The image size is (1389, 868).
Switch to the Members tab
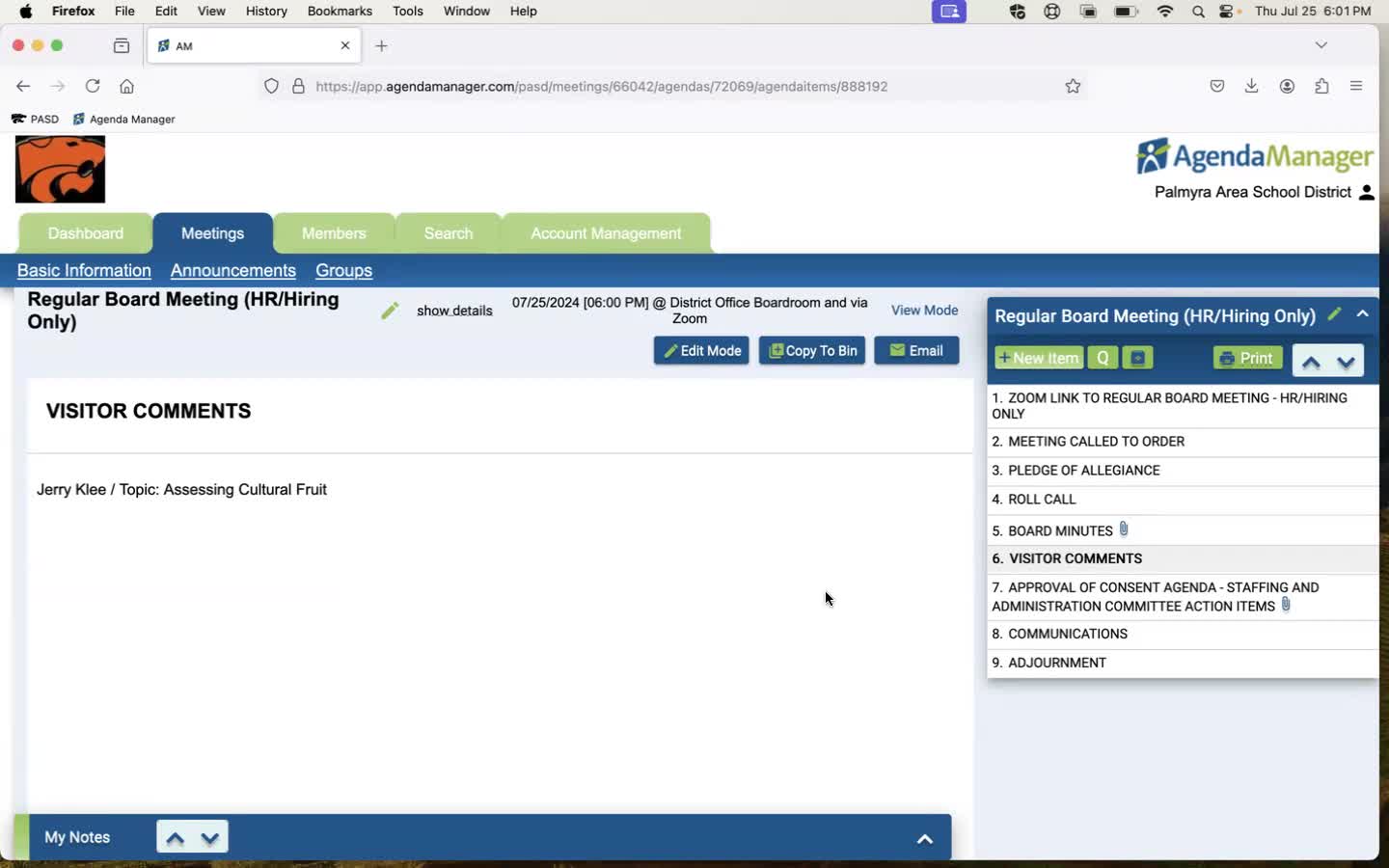point(334,233)
